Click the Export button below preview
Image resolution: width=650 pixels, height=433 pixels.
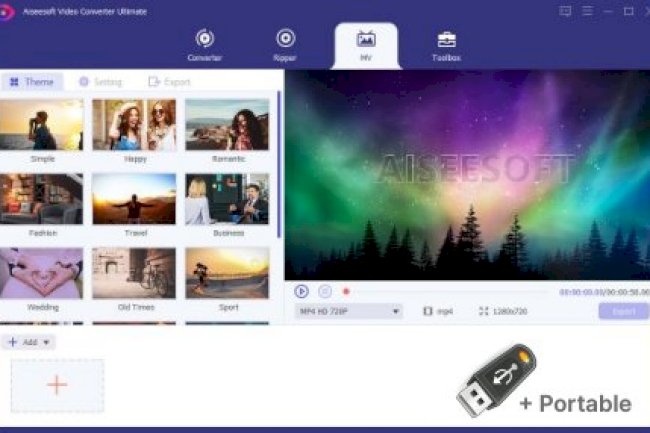(624, 311)
